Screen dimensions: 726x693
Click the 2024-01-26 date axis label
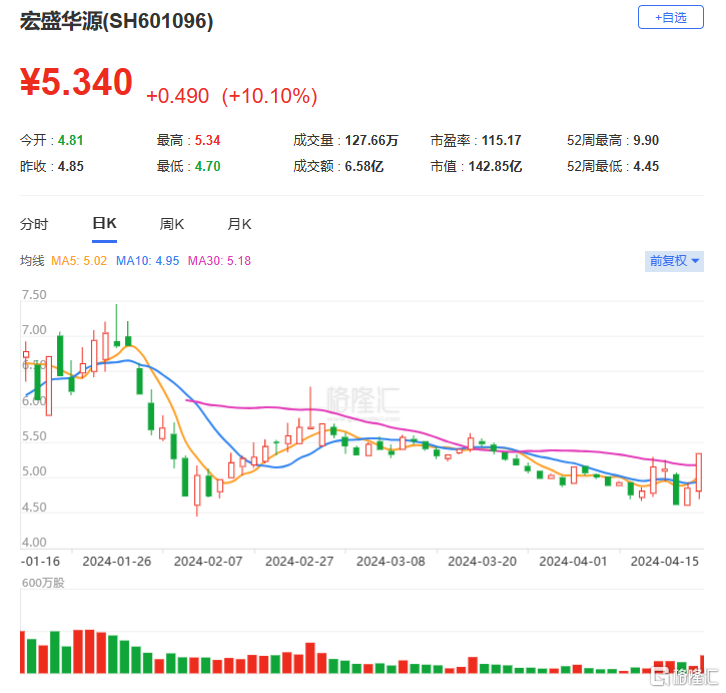pos(117,562)
